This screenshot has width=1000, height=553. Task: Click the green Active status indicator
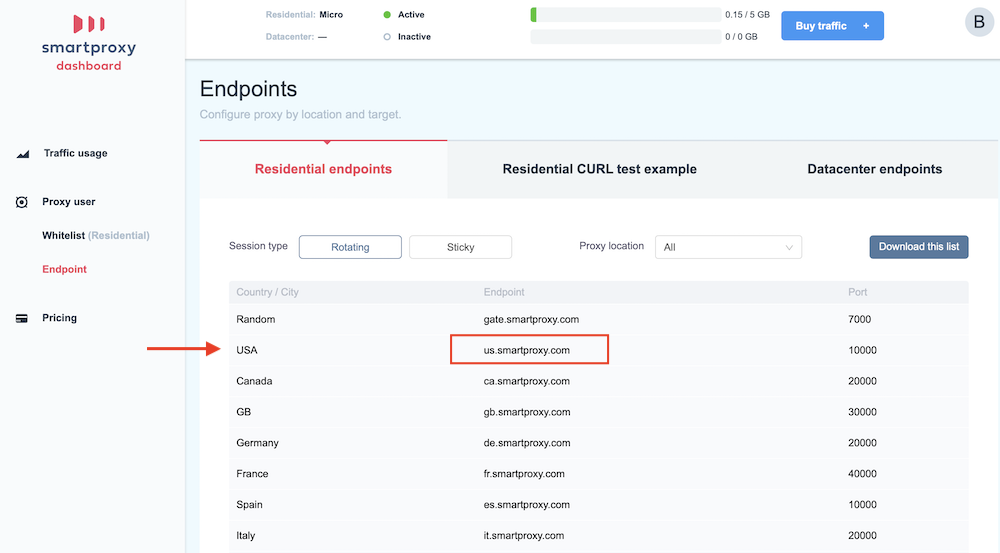pyautogui.click(x=387, y=15)
